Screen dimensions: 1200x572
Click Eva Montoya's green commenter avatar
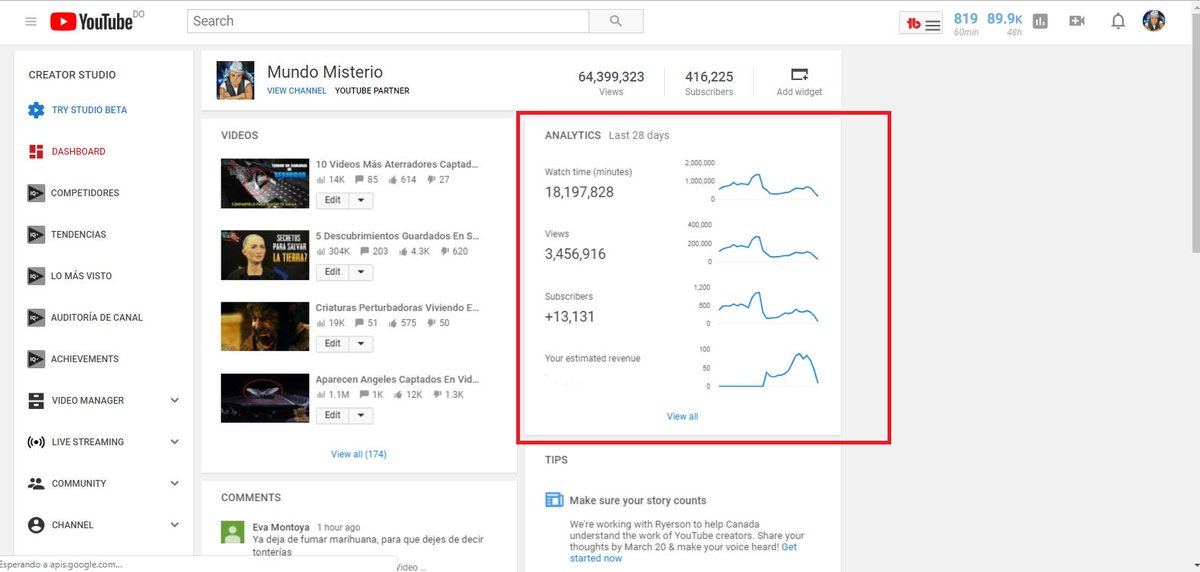pyautogui.click(x=232, y=532)
